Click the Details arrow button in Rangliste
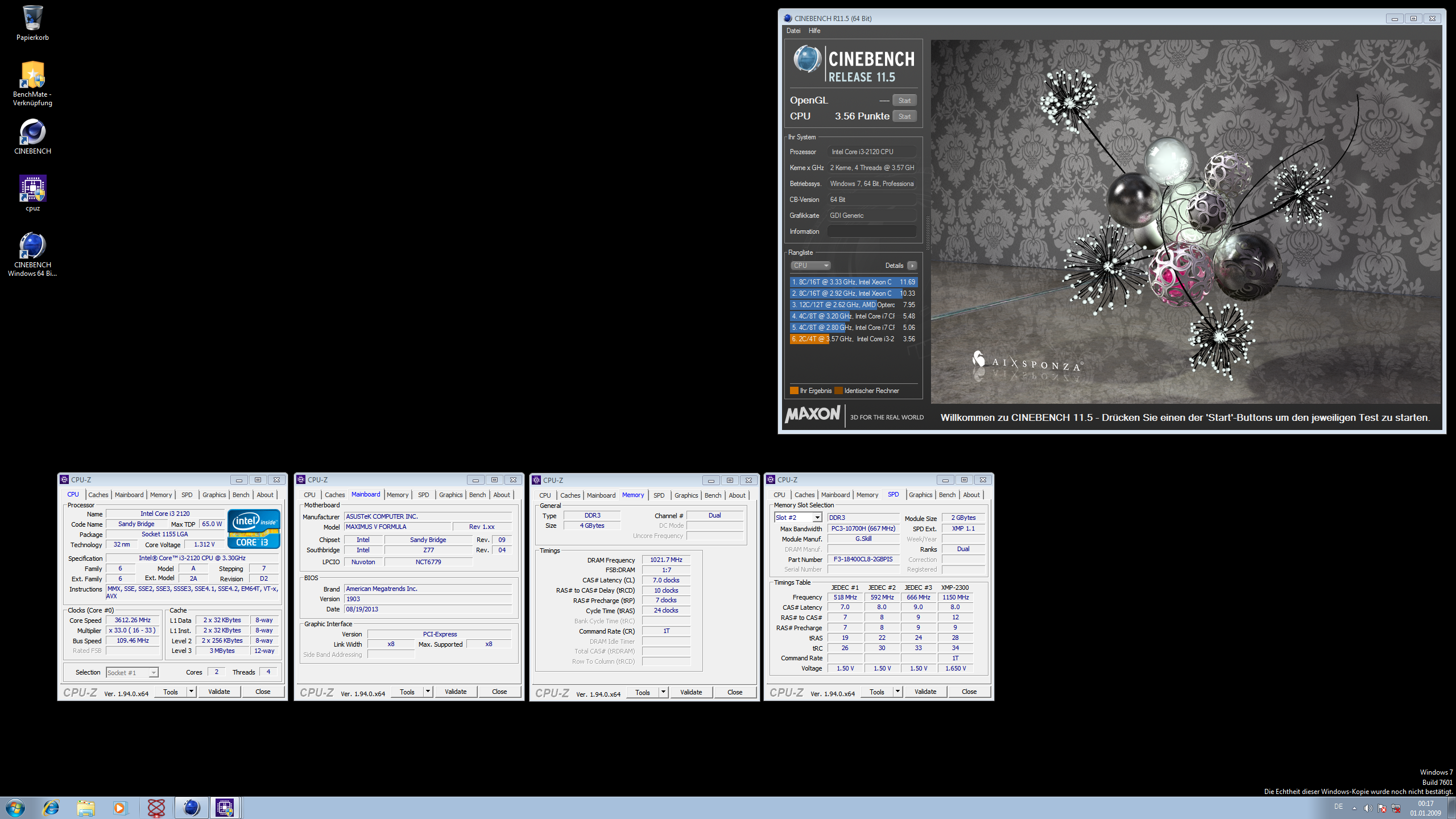1456x819 pixels. [912, 266]
